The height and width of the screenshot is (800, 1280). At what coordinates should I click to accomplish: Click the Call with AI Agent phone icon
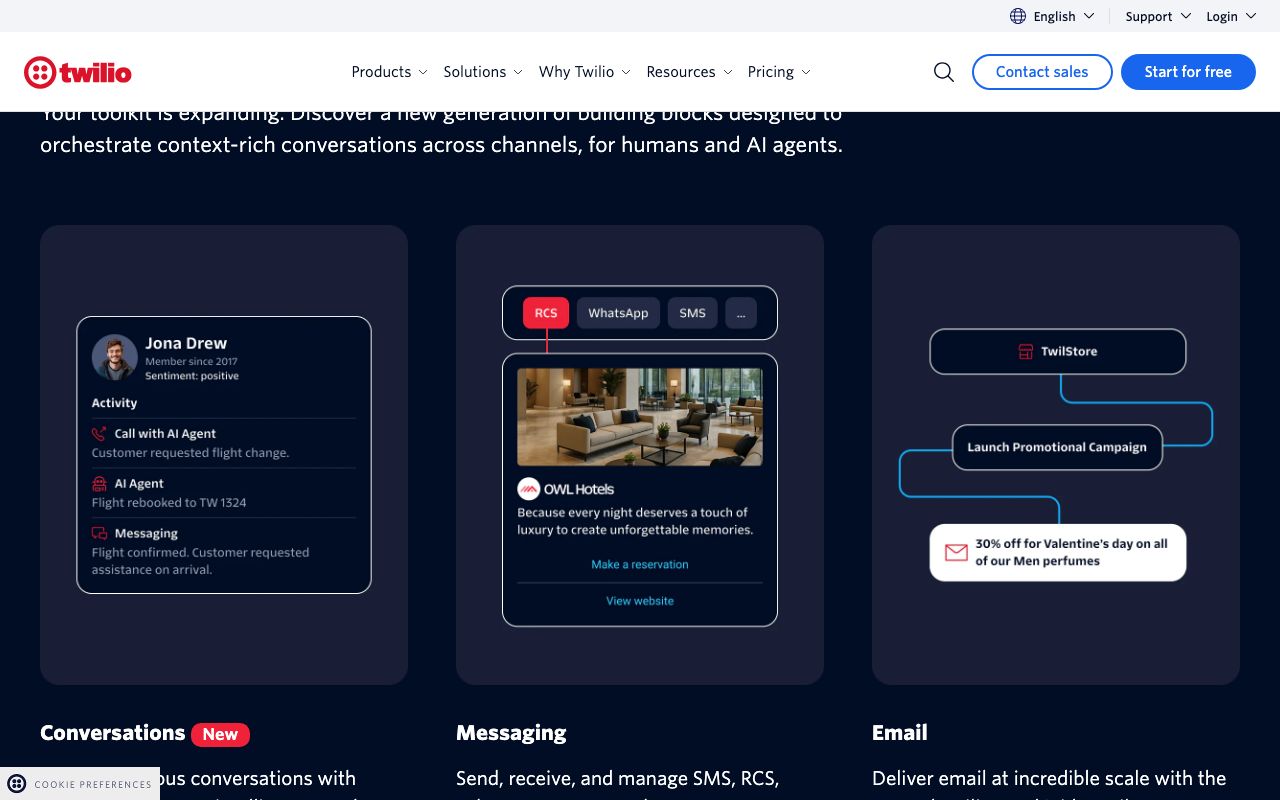tap(99, 434)
